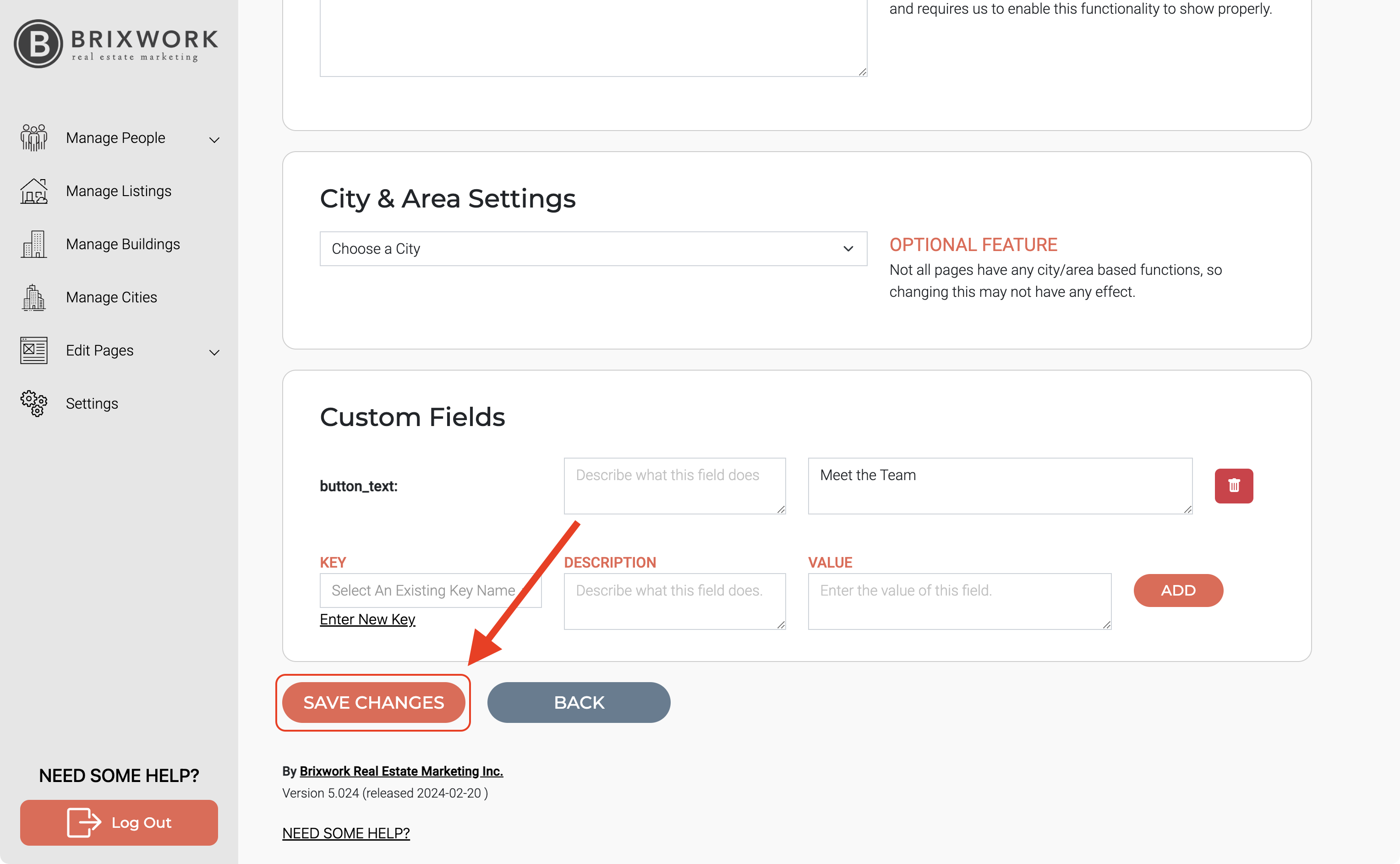Screen dimensions: 1400x864
Task: Click the Manage People group icon
Action: click(34, 138)
